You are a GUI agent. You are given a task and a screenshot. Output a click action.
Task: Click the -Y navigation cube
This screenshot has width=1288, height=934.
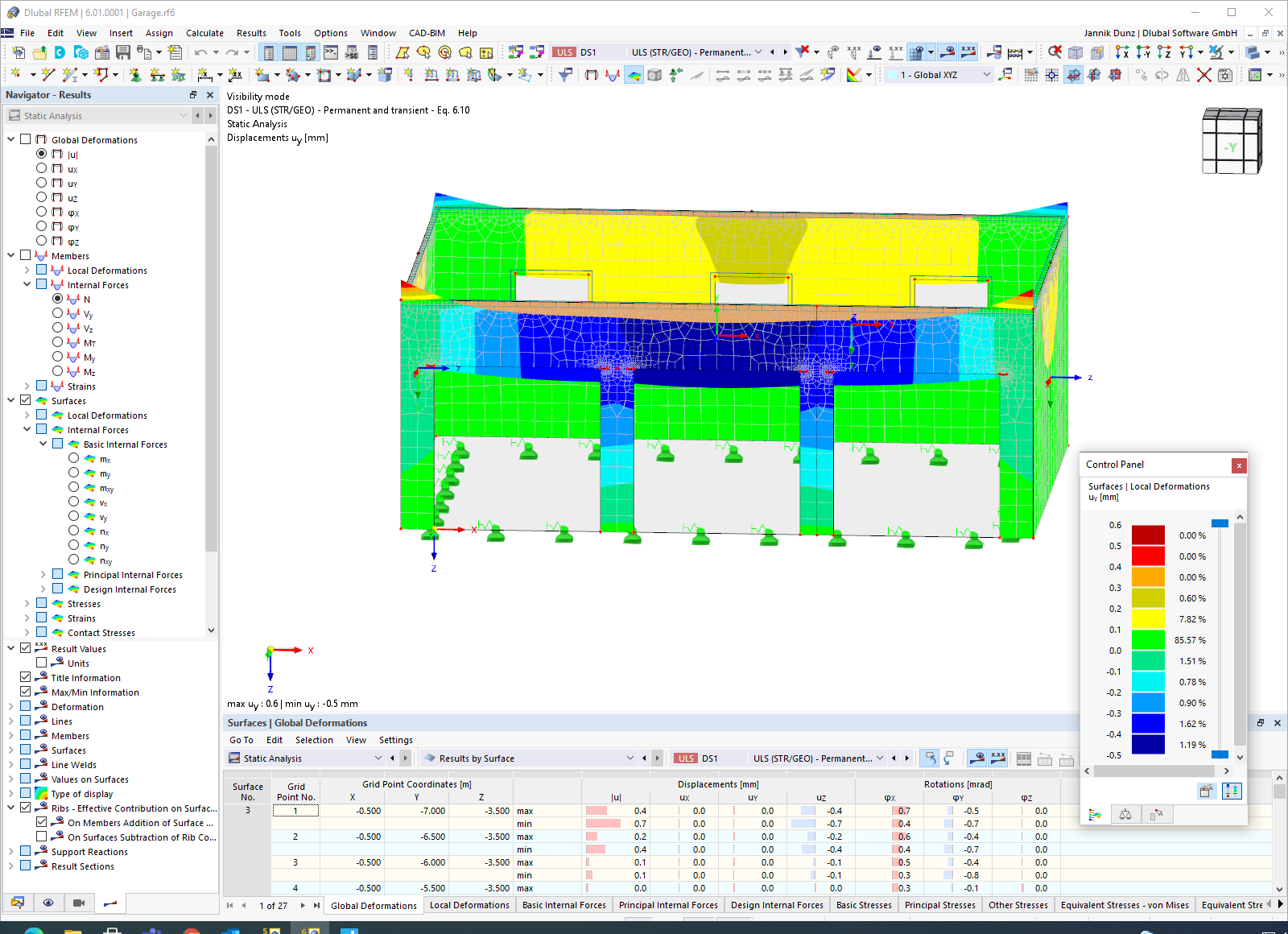click(x=1231, y=142)
